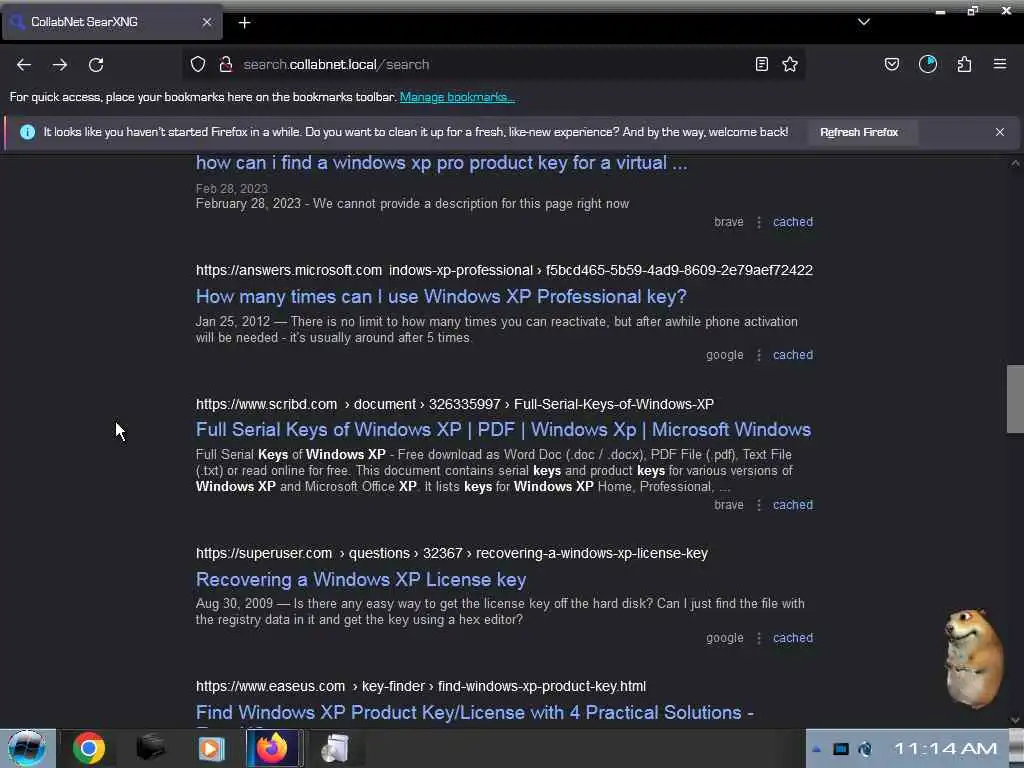Open the shield tracking protection icon
The width and height of the screenshot is (1024, 768).
coord(198,64)
